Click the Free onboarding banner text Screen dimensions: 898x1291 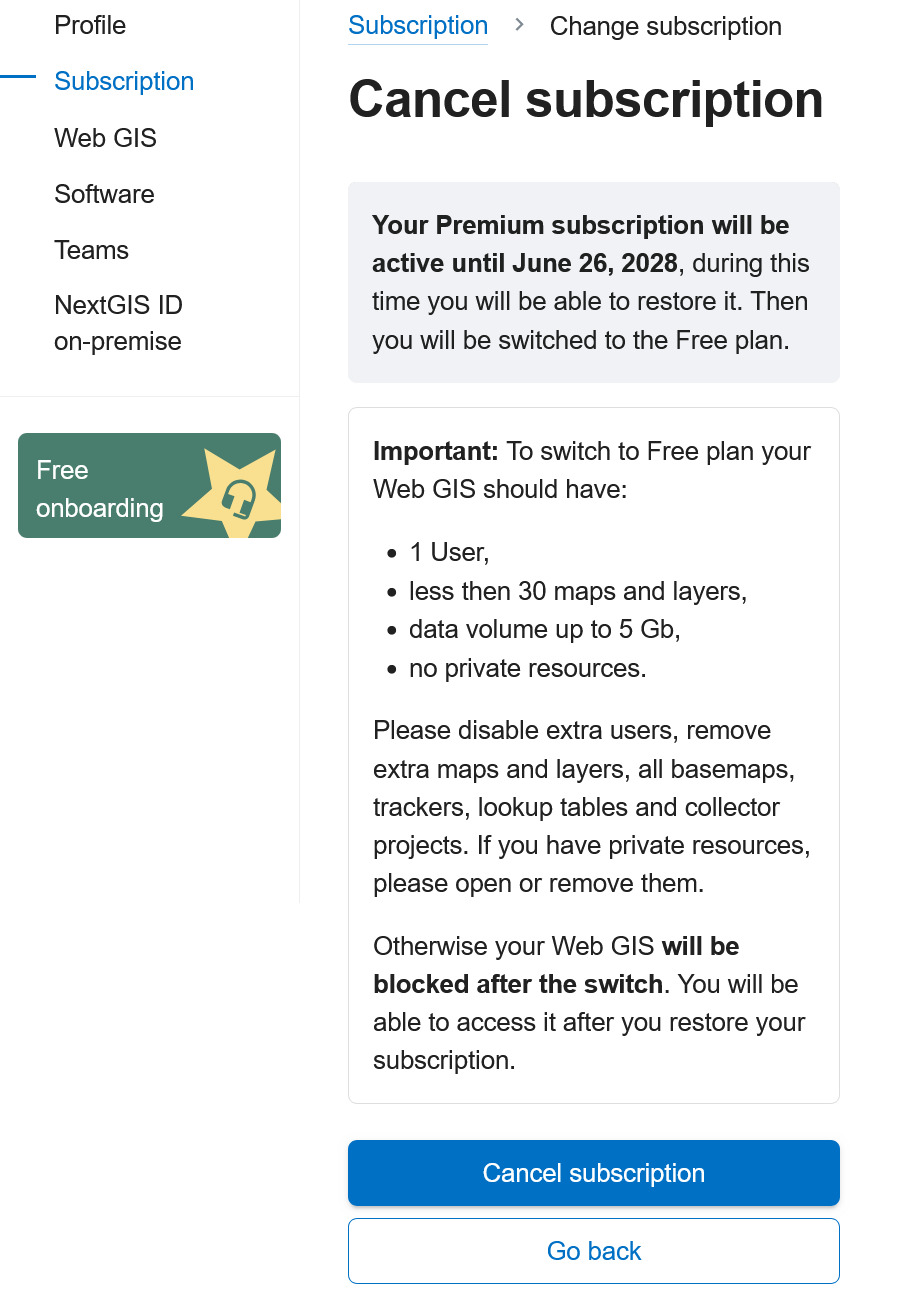click(x=99, y=489)
